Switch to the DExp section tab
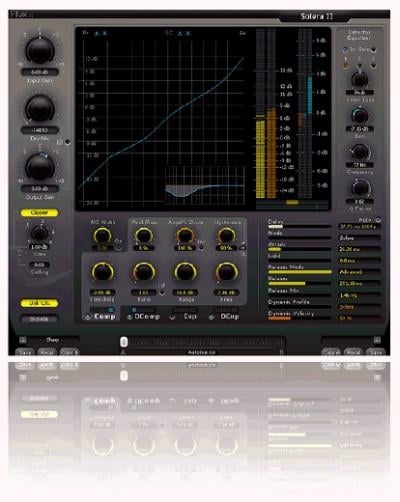 (230, 316)
